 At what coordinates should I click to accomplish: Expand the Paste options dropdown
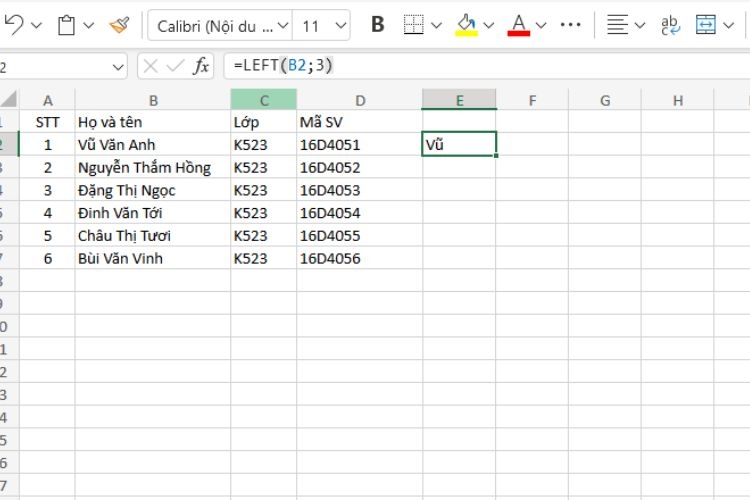tap(88, 25)
